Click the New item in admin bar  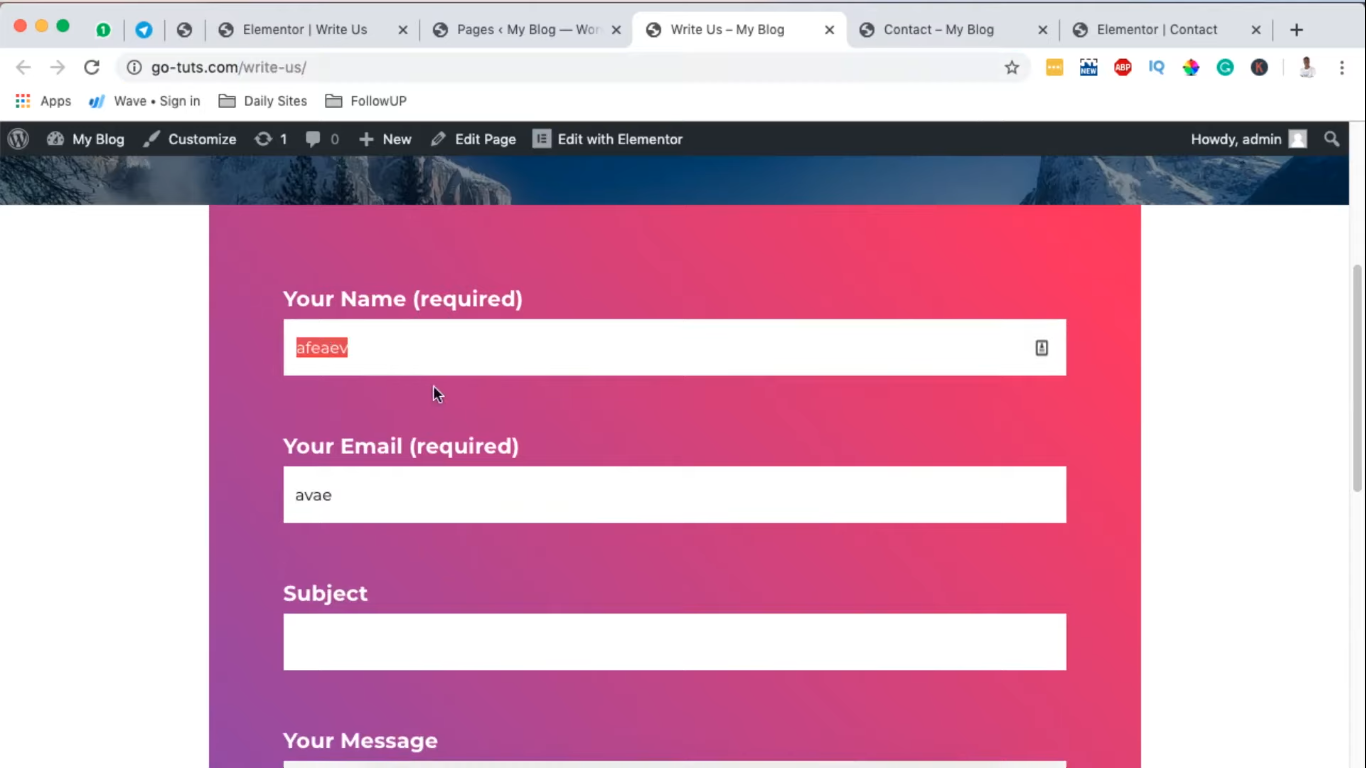pyautogui.click(x=385, y=139)
